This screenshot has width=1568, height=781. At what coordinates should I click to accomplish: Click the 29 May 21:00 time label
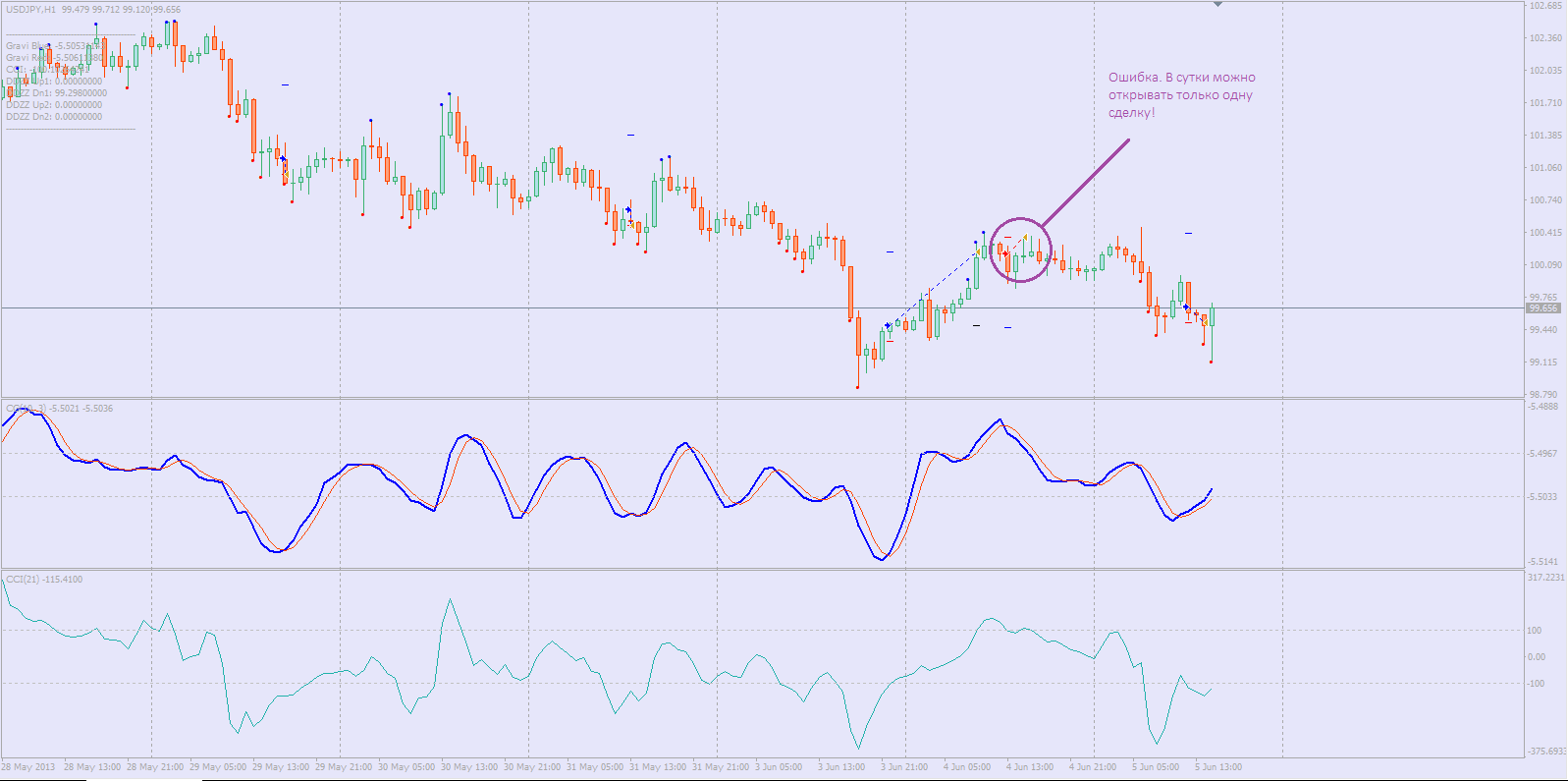[x=344, y=767]
